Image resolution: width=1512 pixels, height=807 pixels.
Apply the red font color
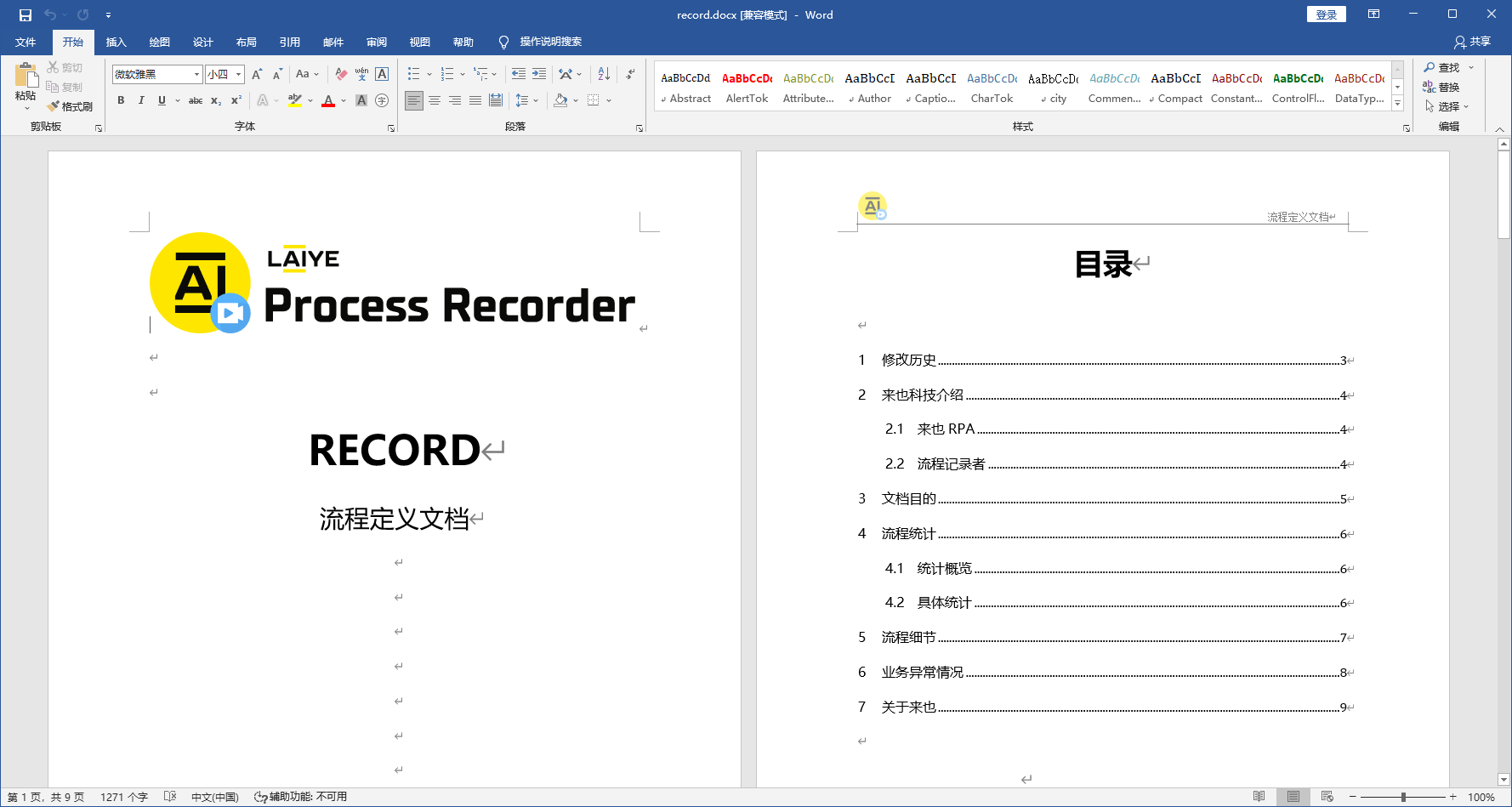(328, 100)
